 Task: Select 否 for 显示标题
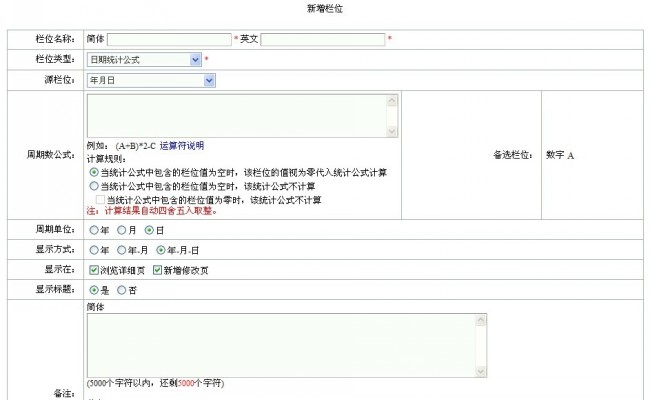(122, 290)
